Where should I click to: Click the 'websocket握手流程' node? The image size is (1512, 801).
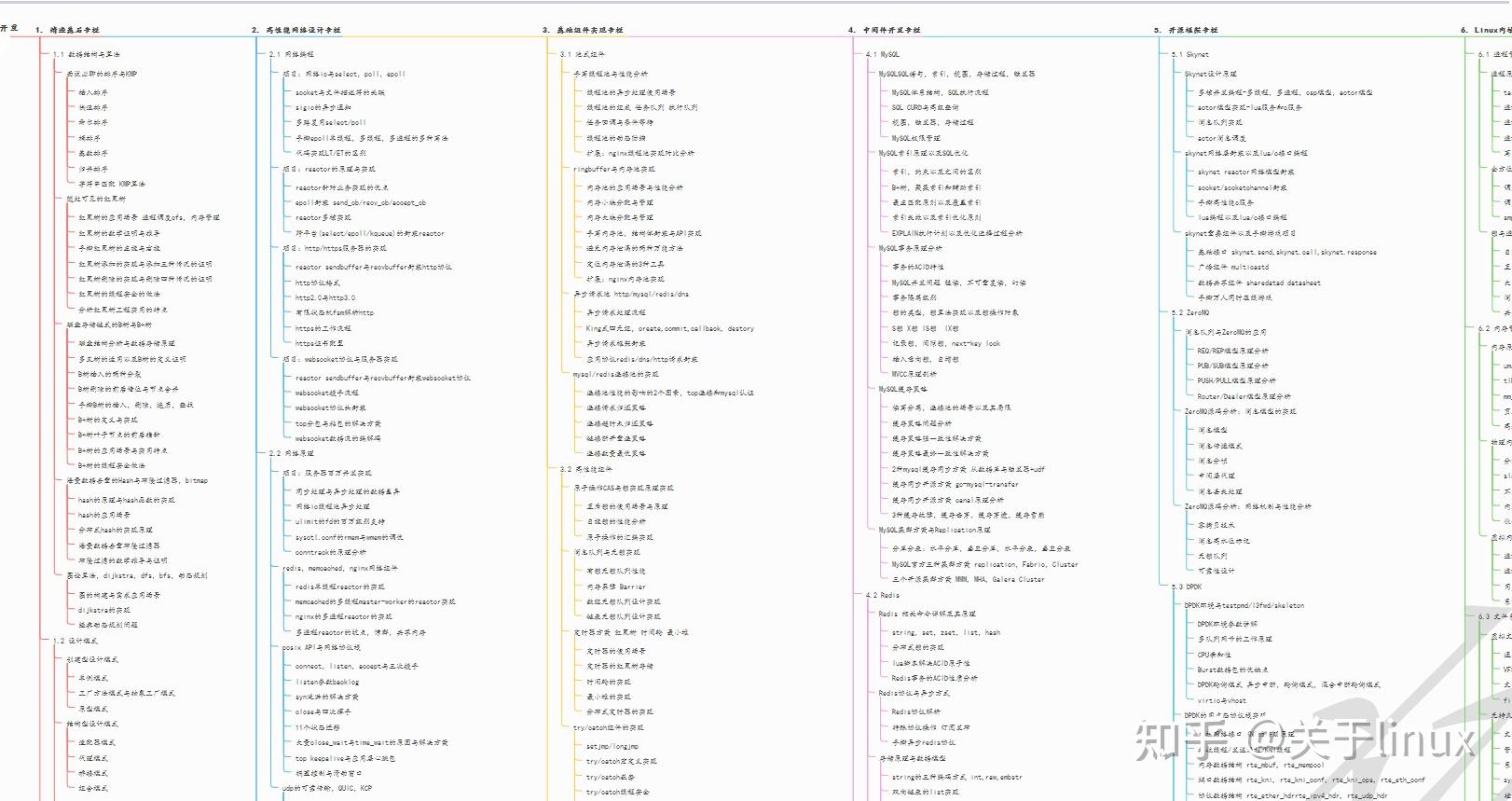pos(327,393)
